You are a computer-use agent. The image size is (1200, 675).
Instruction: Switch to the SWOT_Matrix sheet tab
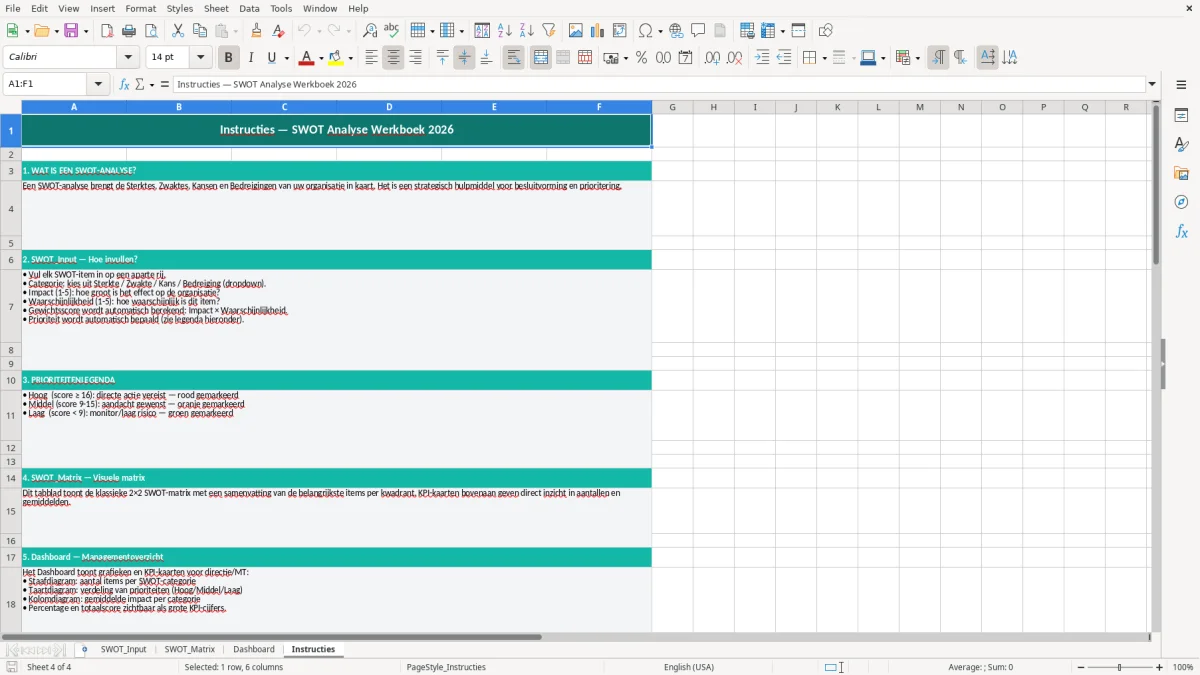coord(190,649)
